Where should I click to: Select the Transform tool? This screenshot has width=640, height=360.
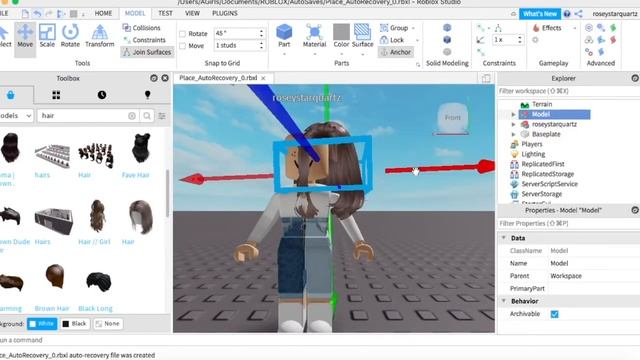pyautogui.click(x=100, y=36)
